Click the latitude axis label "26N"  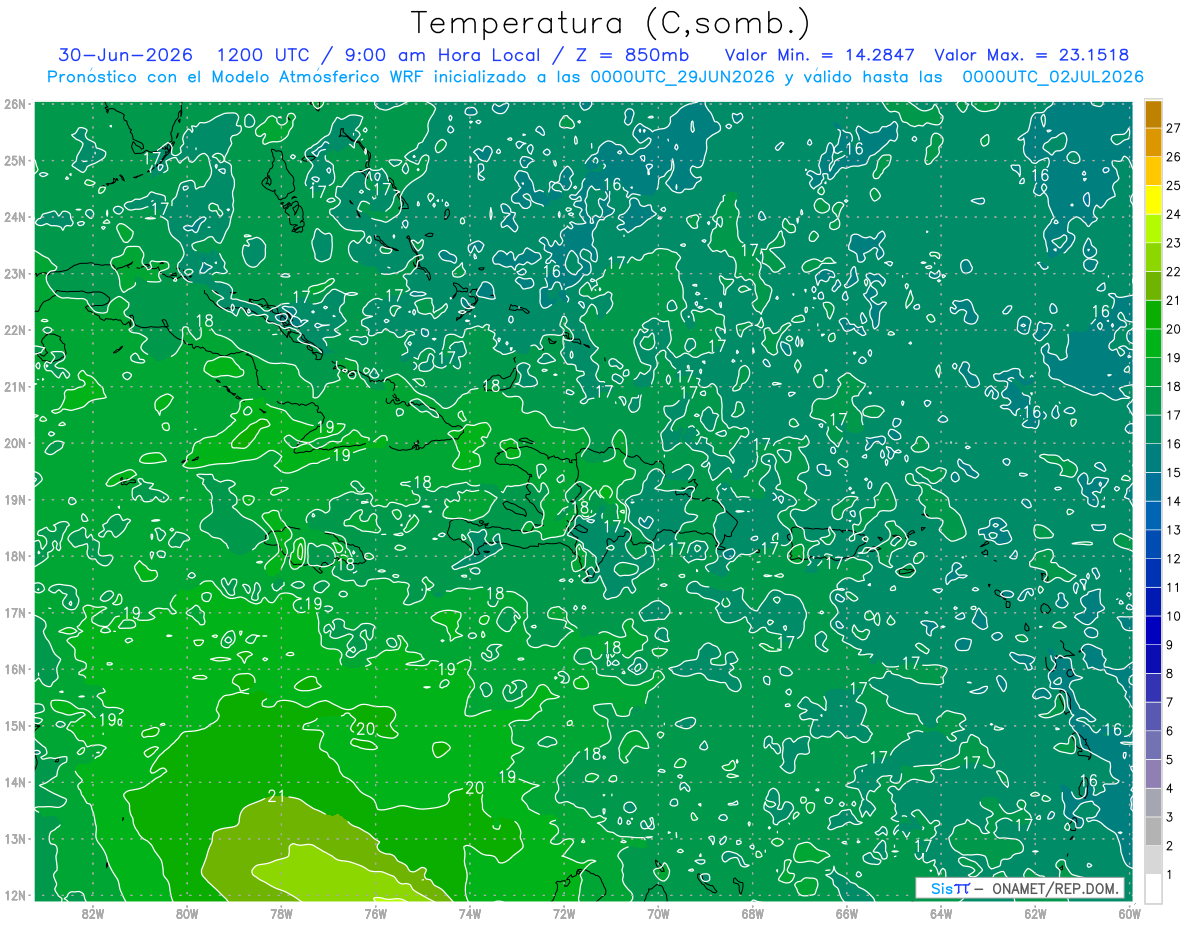(15, 104)
